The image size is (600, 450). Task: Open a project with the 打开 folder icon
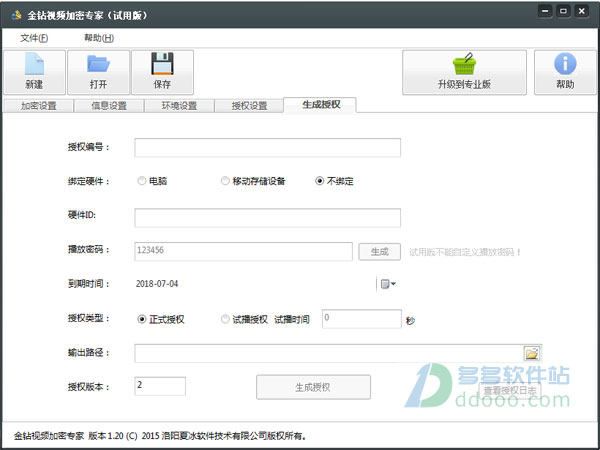[98, 72]
